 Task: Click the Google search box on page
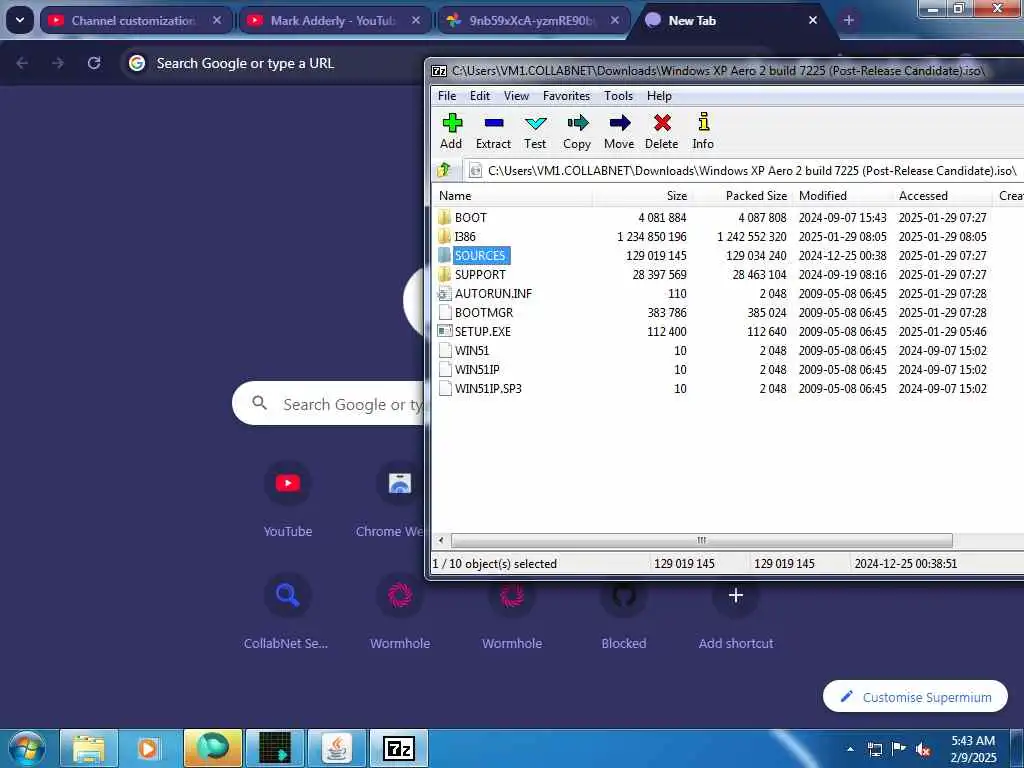point(330,404)
